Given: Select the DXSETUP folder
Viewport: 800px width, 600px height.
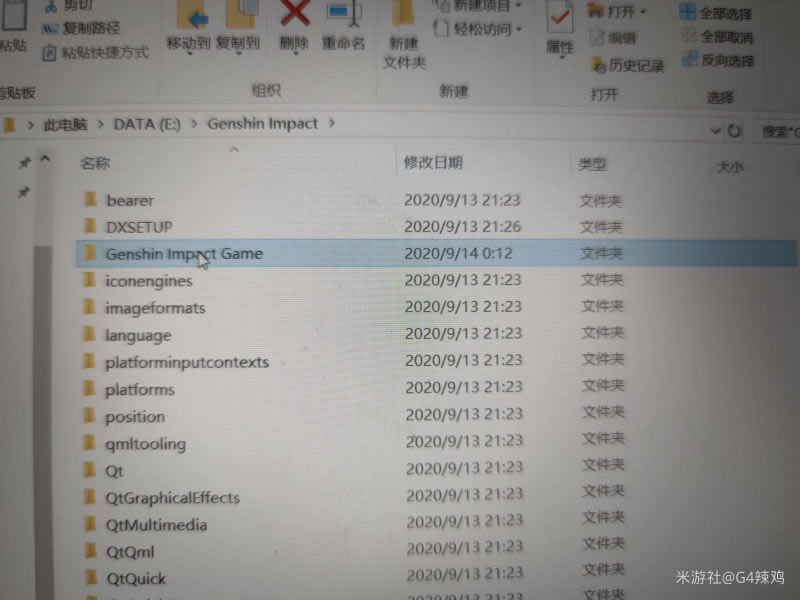Looking at the screenshot, I should 139,227.
